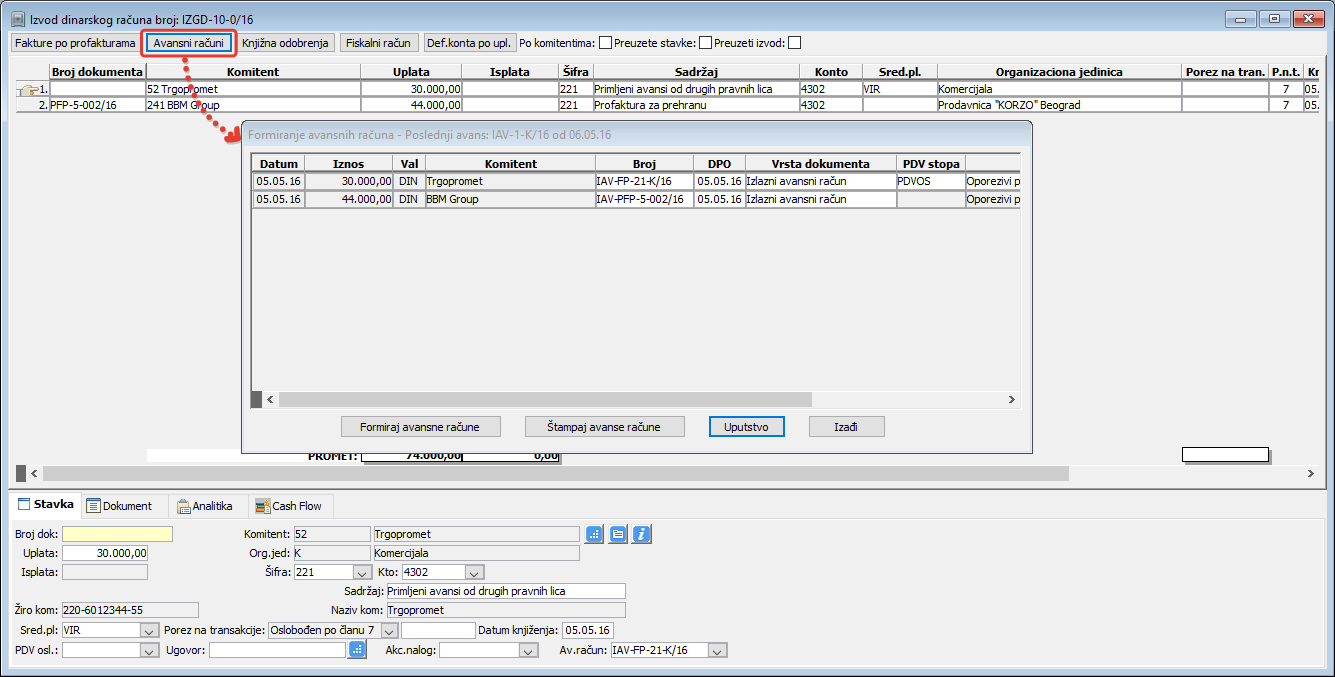This screenshot has height=677, width=1335.
Task: Click Izađi to exit the dialog
Action: pyautogui.click(x=846, y=427)
